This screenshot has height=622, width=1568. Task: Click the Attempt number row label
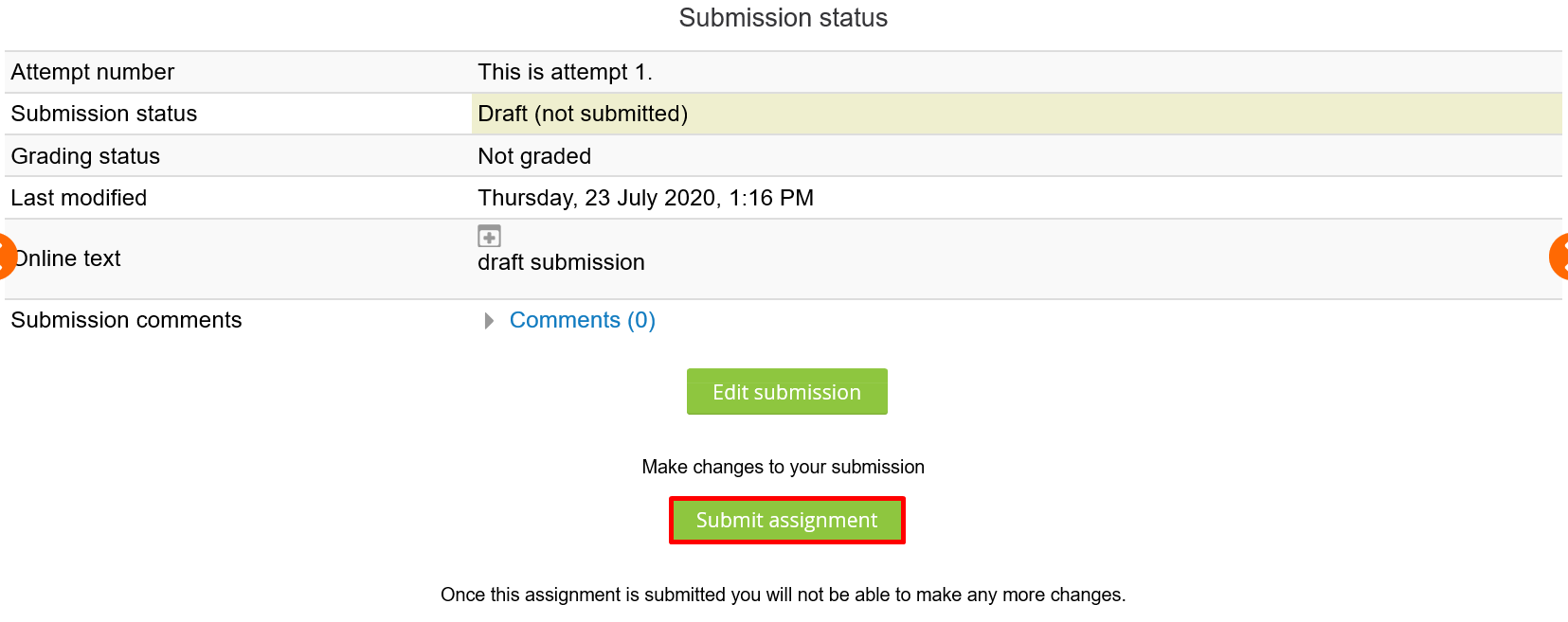pyautogui.click(x=93, y=72)
